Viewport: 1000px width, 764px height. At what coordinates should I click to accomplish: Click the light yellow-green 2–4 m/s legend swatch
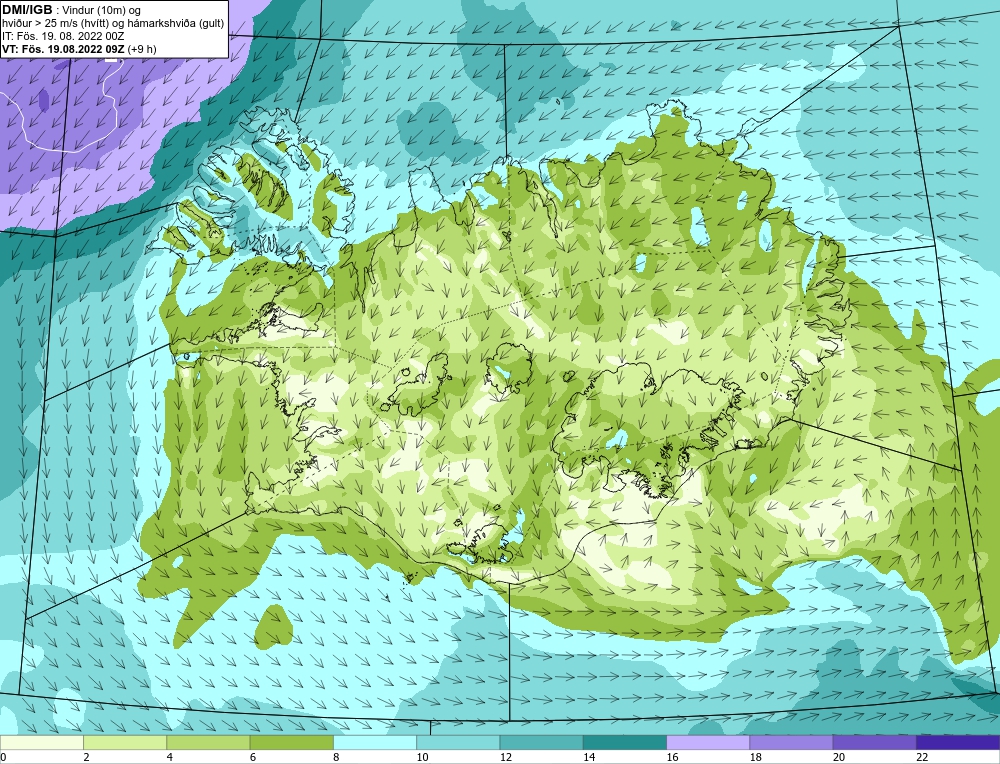(125, 742)
